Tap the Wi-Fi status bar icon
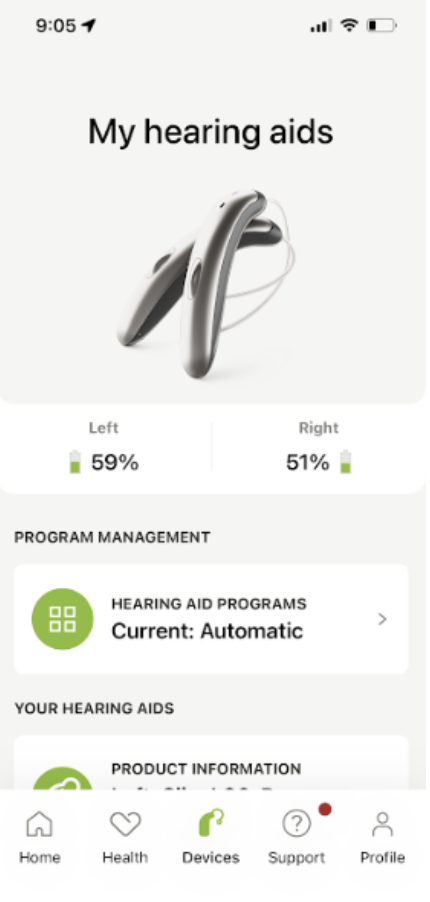 click(349, 25)
